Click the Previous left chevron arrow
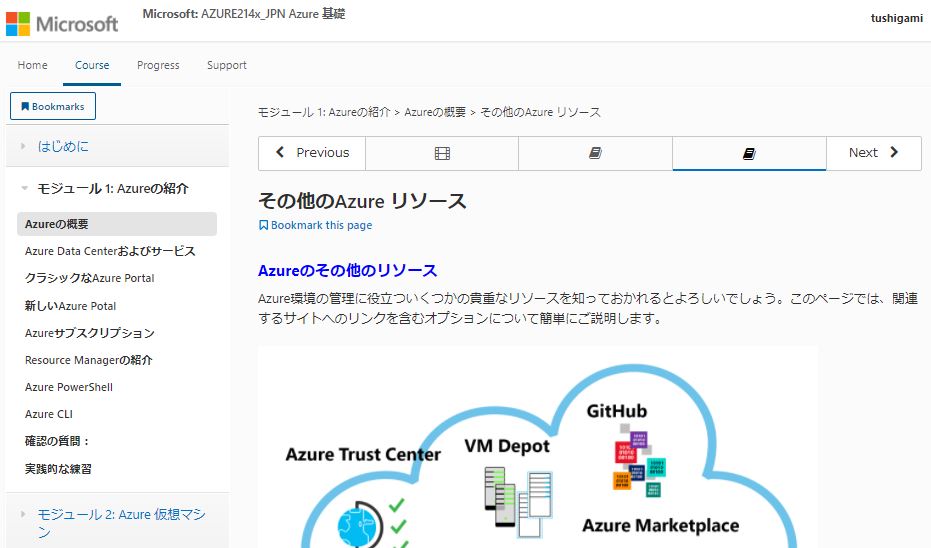The image size is (931, 548). (x=280, y=152)
